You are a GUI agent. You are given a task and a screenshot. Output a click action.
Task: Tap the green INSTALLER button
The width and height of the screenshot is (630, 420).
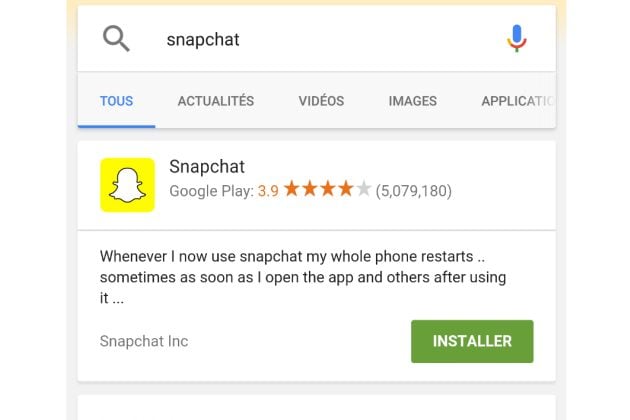pyautogui.click(x=472, y=341)
